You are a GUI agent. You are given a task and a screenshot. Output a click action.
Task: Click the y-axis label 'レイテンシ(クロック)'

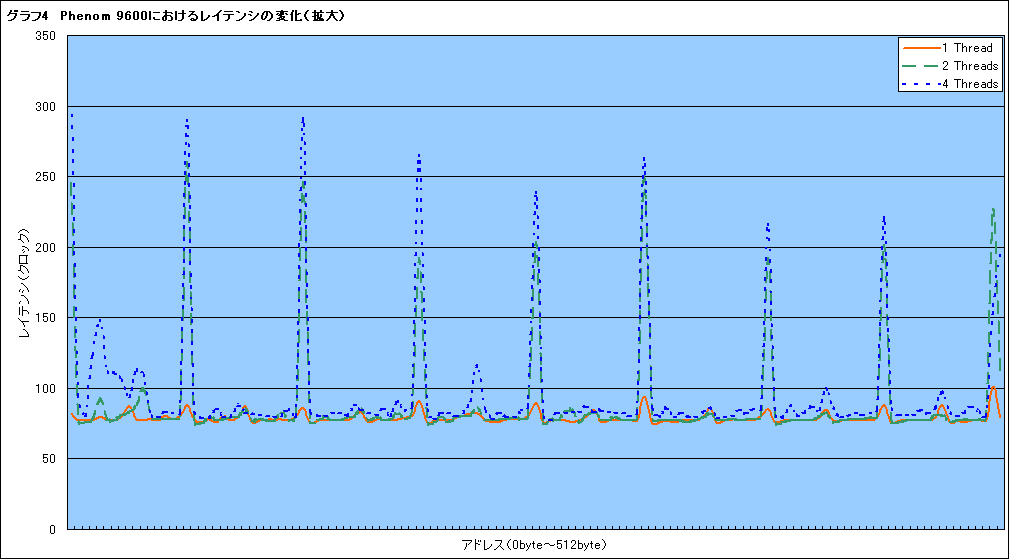click(x=24, y=283)
